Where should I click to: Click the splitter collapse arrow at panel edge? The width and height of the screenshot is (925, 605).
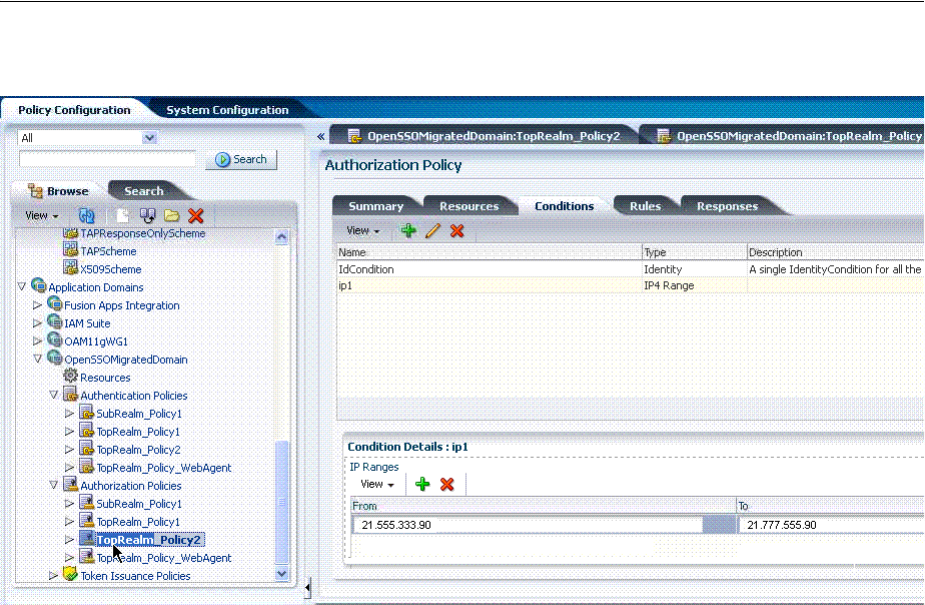(x=307, y=587)
